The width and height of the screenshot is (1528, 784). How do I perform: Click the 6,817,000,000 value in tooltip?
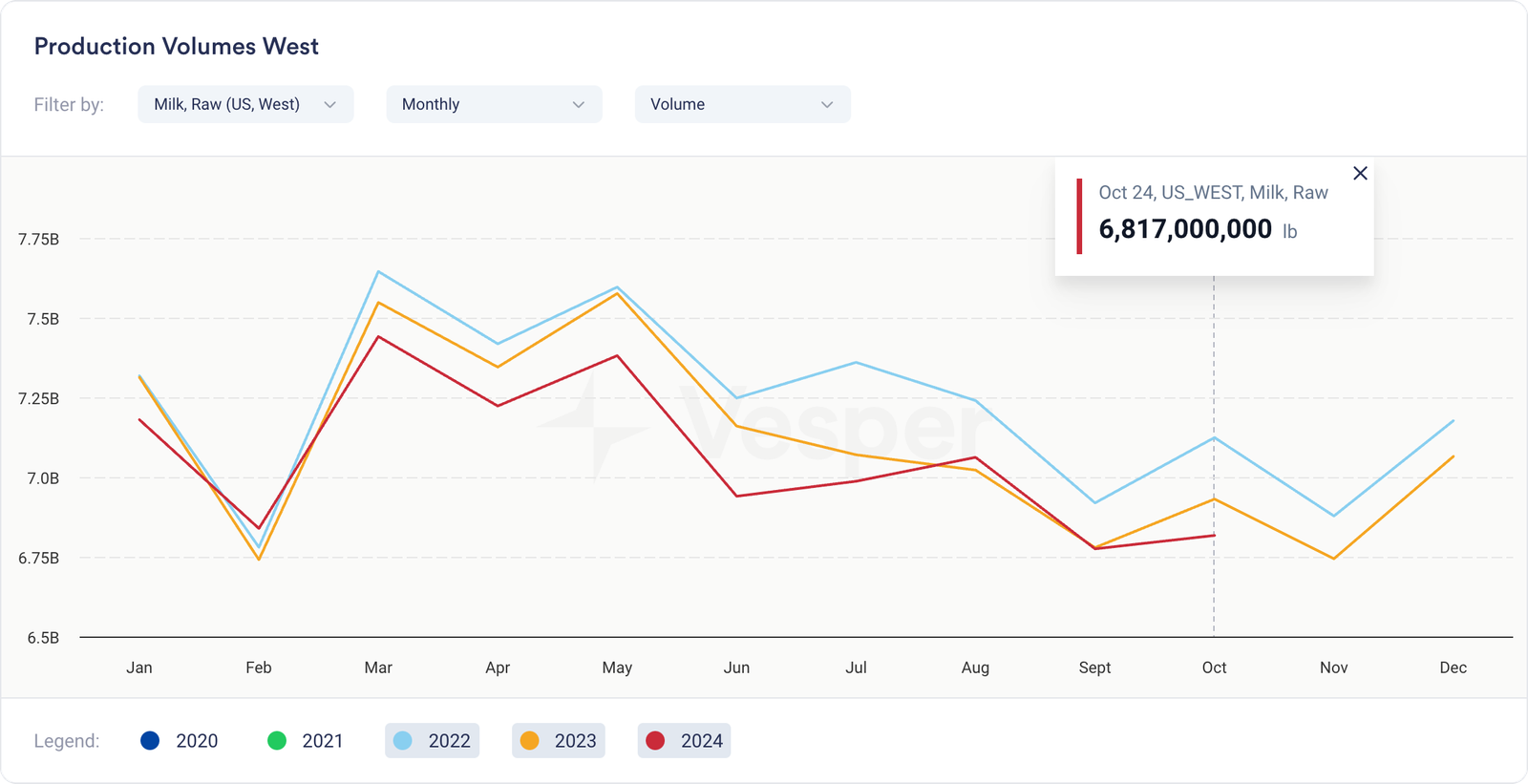click(x=1185, y=229)
